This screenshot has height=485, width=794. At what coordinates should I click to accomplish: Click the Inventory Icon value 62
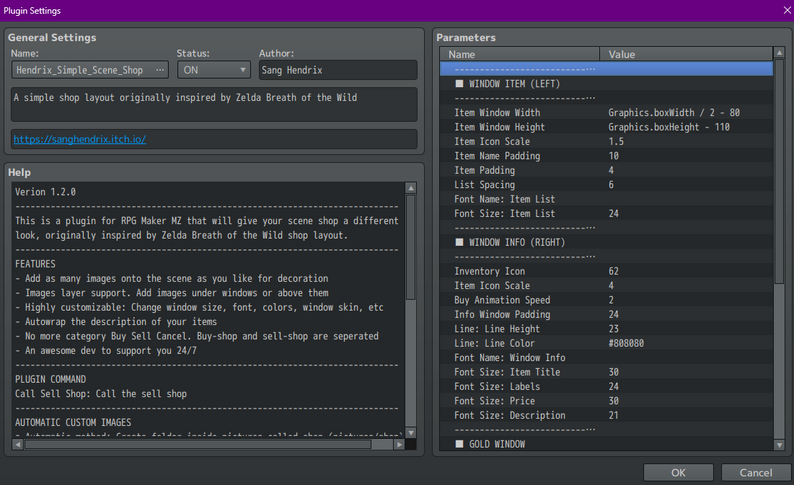pyautogui.click(x=613, y=271)
